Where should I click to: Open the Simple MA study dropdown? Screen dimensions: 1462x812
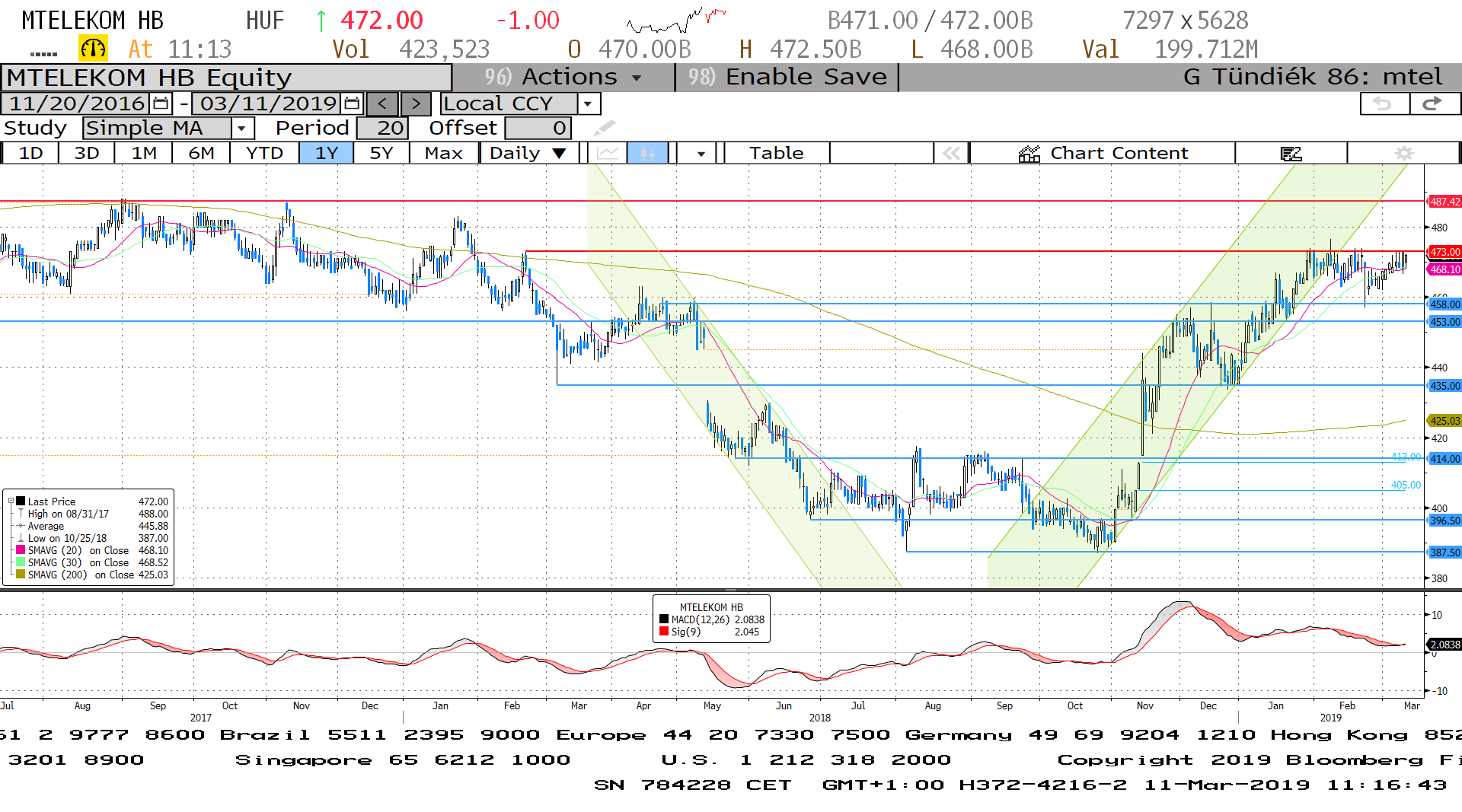pyautogui.click(x=241, y=128)
